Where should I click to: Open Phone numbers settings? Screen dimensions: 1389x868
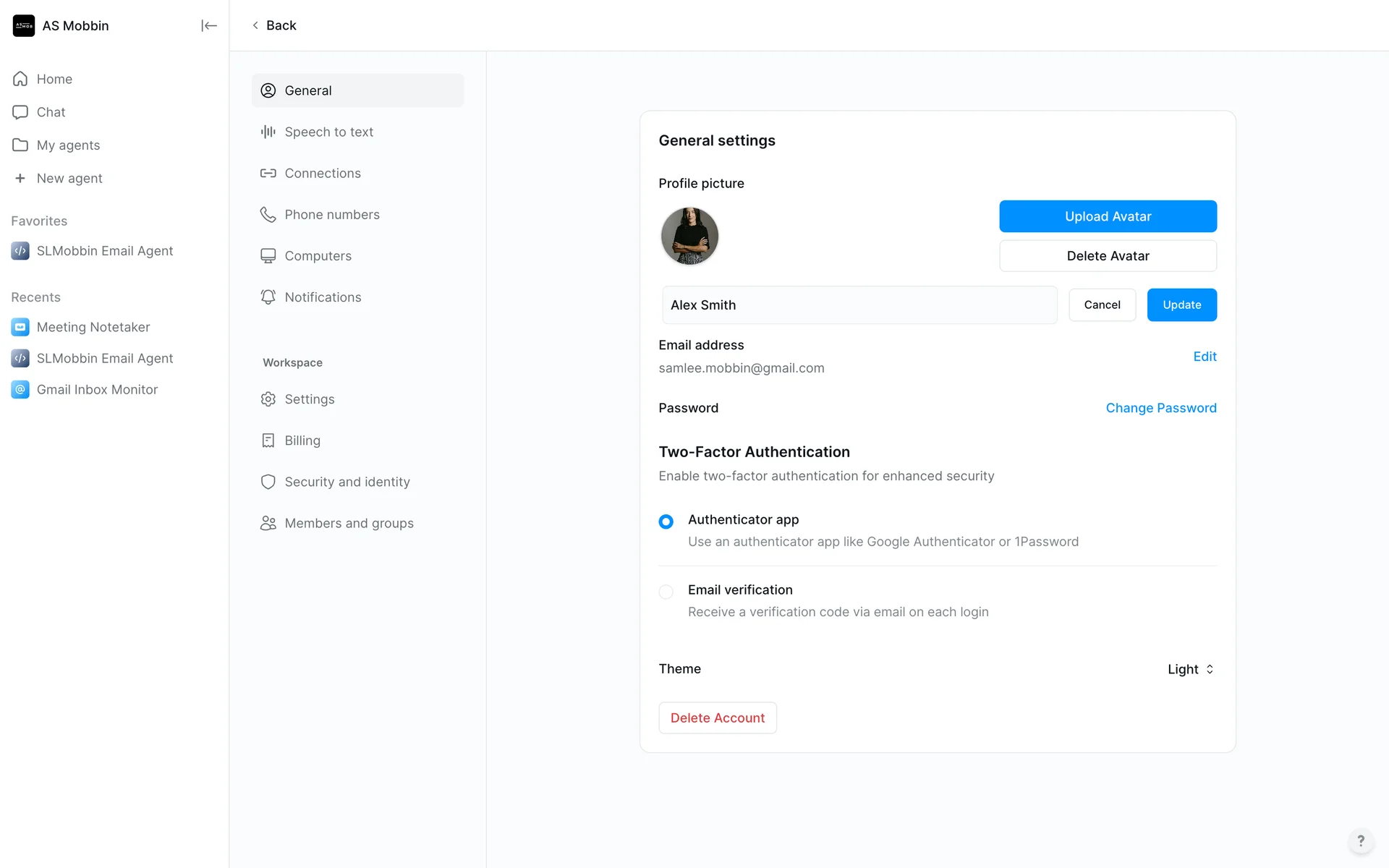[x=331, y=214]
